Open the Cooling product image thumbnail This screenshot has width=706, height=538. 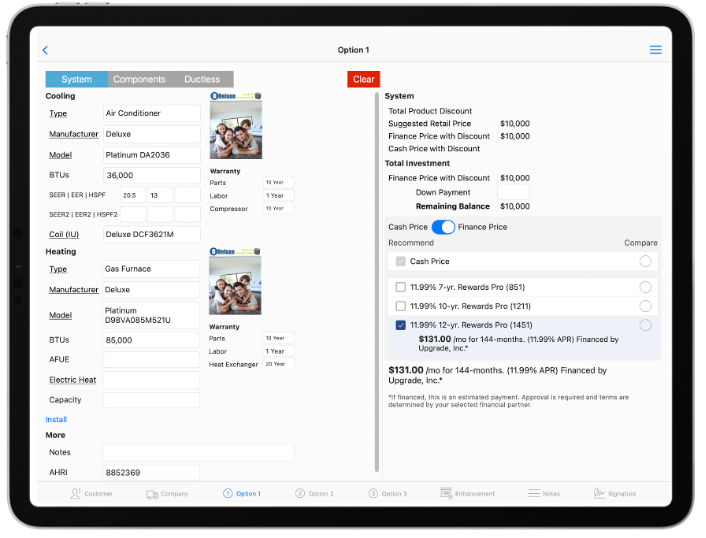point(236,126)
